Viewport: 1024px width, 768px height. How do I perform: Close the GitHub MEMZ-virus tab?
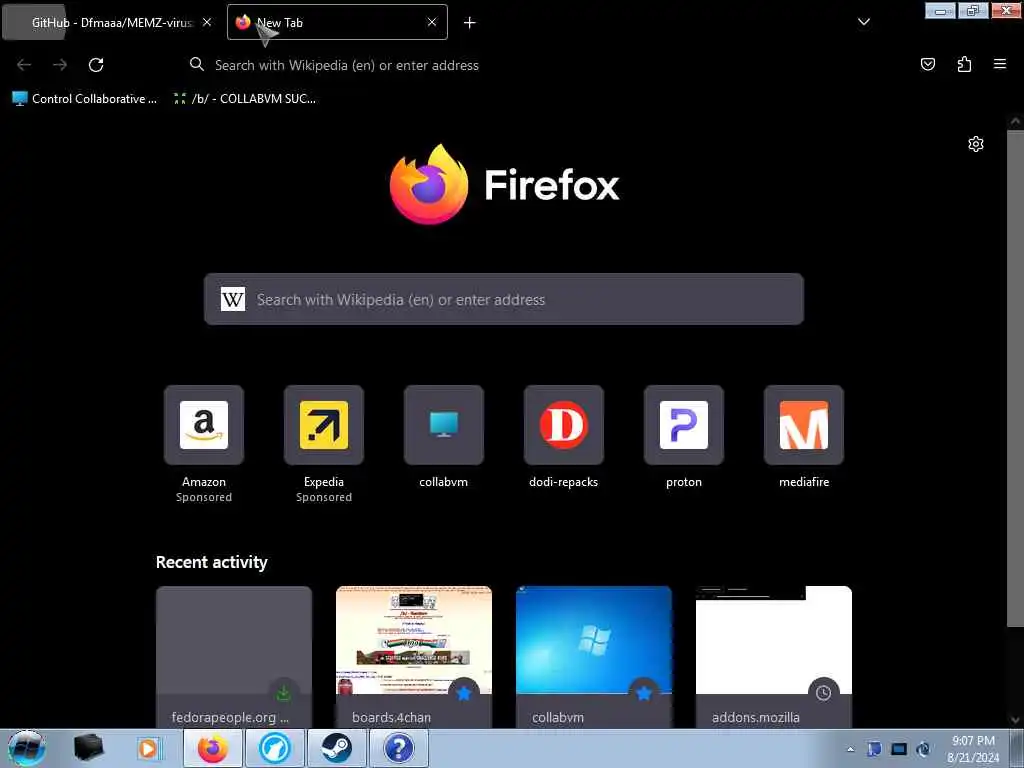tap(206, 22)
